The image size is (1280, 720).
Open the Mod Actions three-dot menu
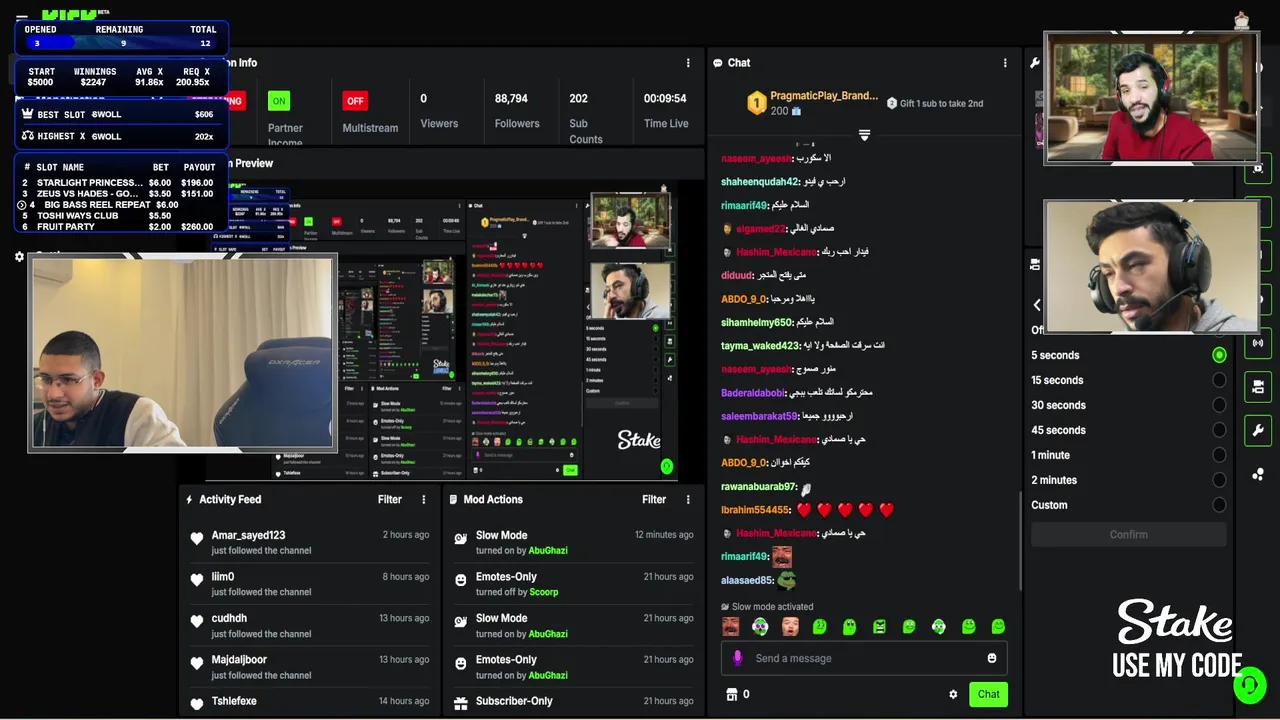point(687,500)
